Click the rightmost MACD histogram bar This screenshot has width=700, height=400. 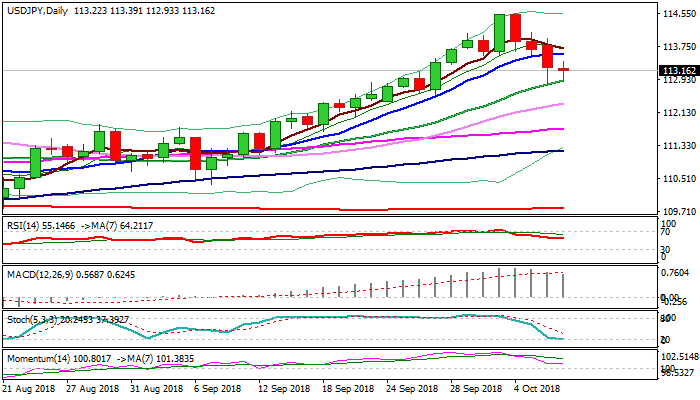point(564,284)
